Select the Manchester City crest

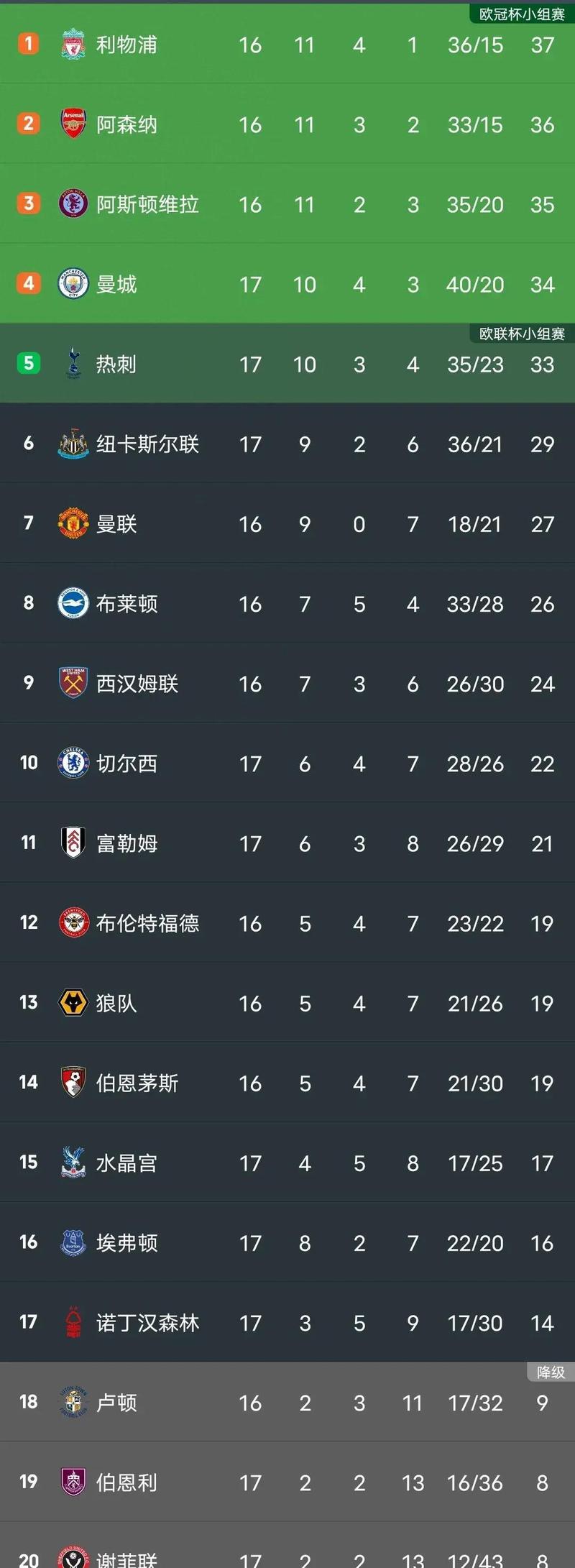73,284
